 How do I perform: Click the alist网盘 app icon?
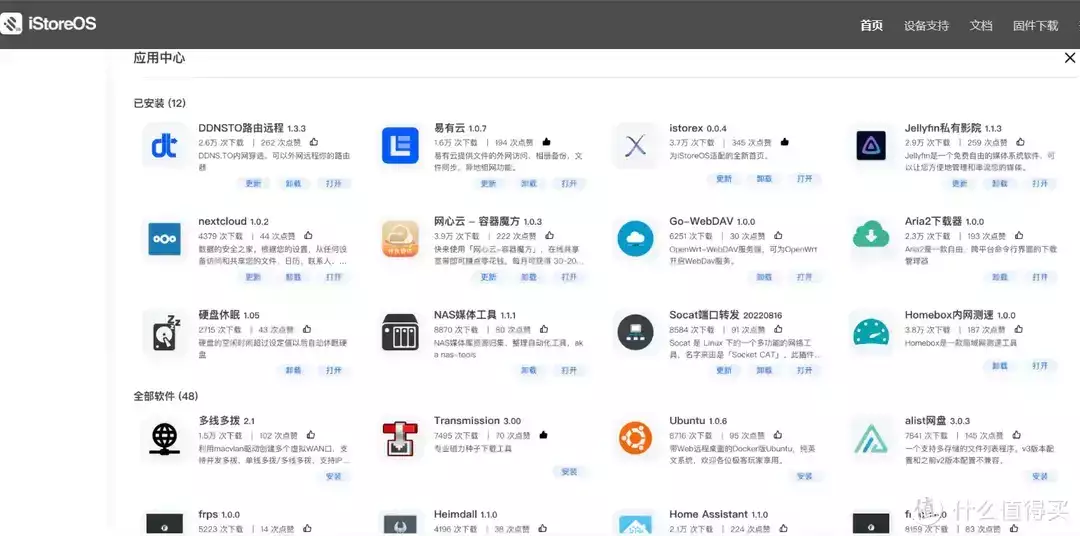click(x=871, y=438)
